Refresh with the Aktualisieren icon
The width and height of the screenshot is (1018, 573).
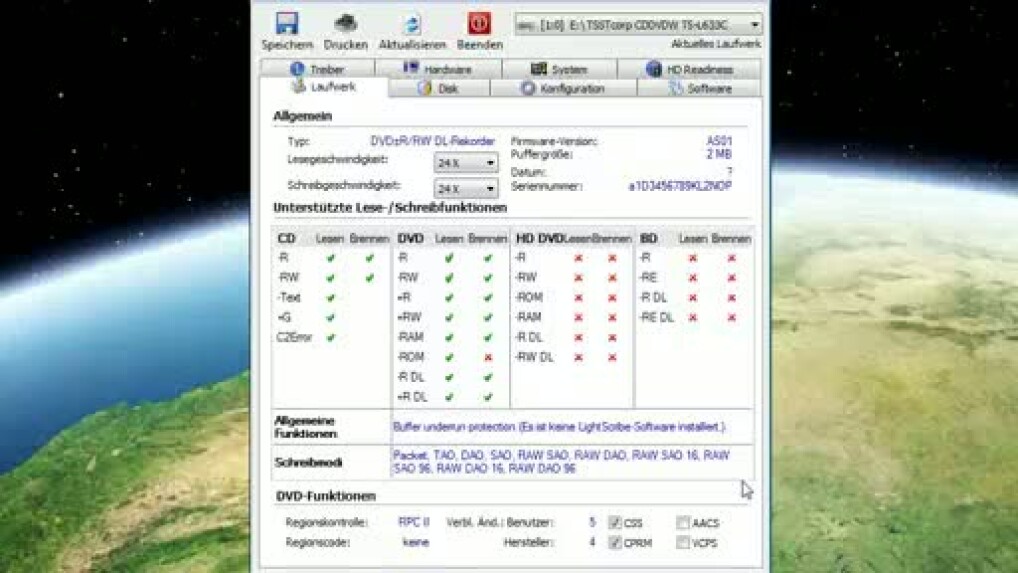click(x=411, y=24)
